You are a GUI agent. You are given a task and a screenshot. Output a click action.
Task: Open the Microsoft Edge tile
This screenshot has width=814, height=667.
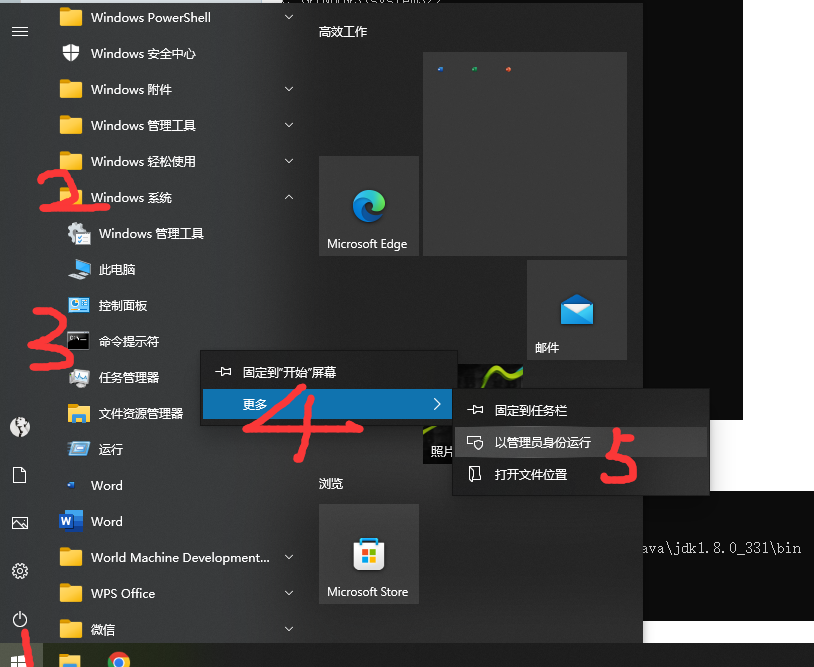tap(369, 206)
